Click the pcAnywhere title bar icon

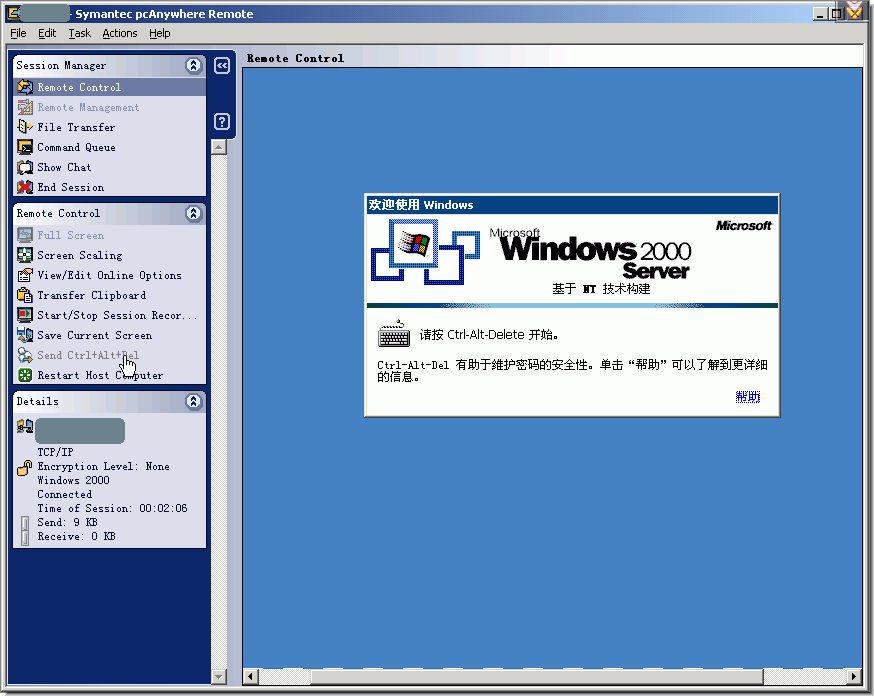coord(14,13)
